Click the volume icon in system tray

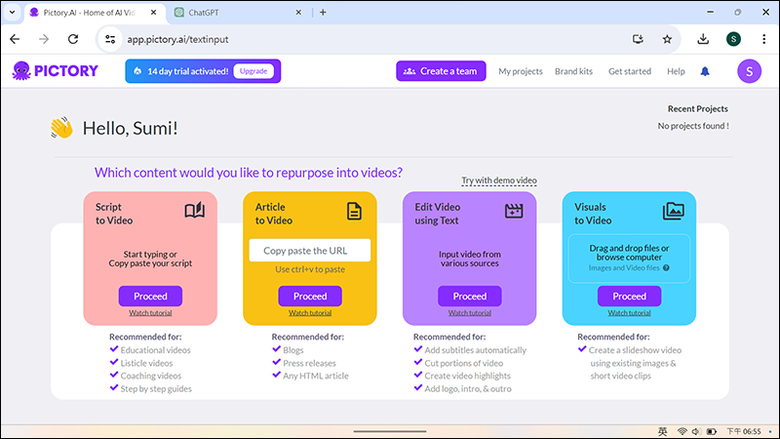tap(696, 431)
